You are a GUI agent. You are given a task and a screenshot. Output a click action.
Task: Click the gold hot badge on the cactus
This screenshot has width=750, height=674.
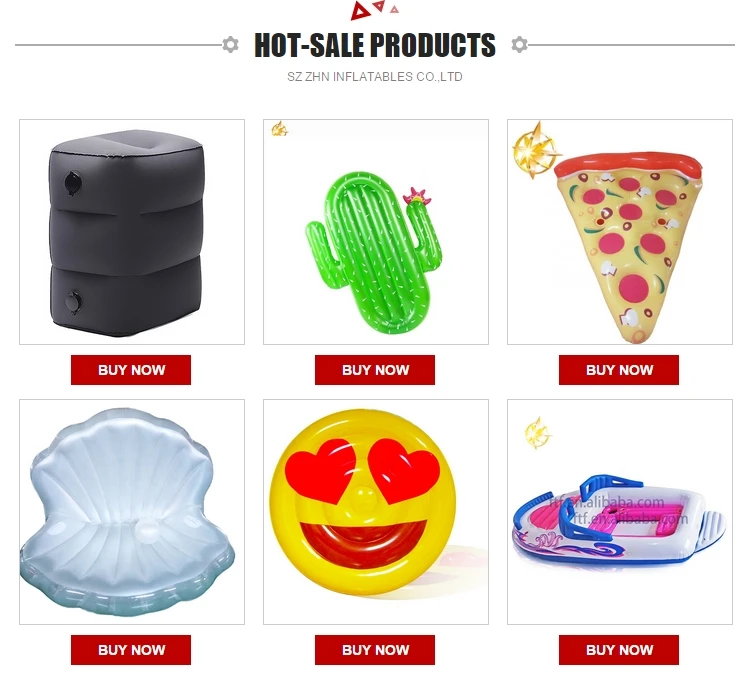tap(279, 129)
